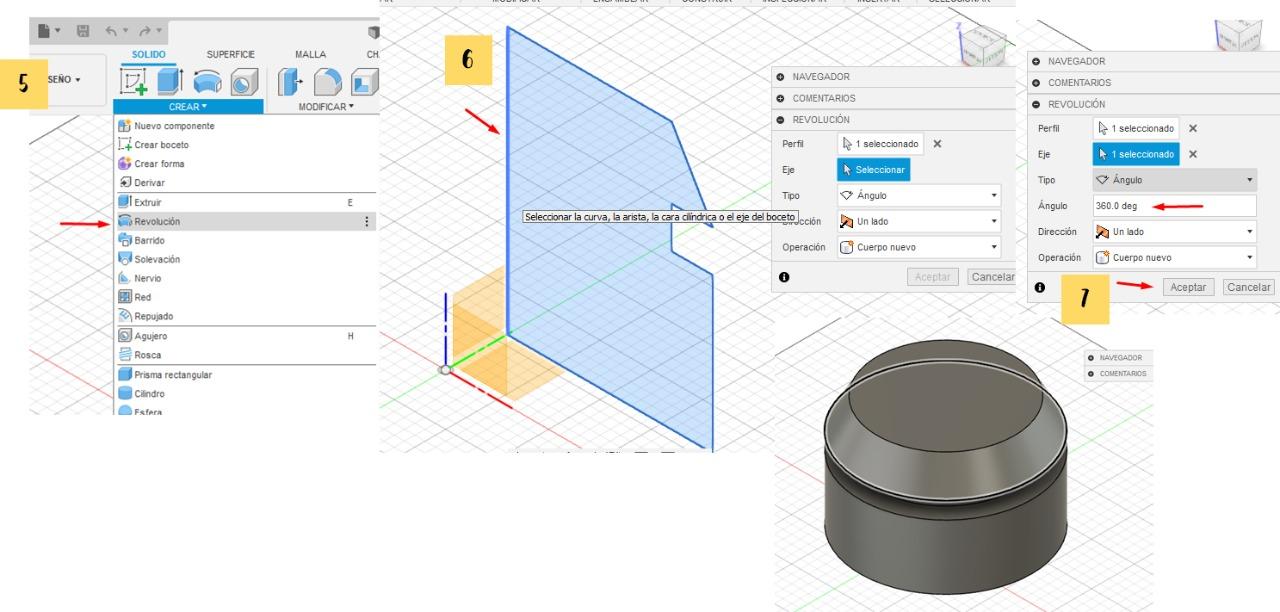Choose Barrido from the CREAR menu

(245, 240)
